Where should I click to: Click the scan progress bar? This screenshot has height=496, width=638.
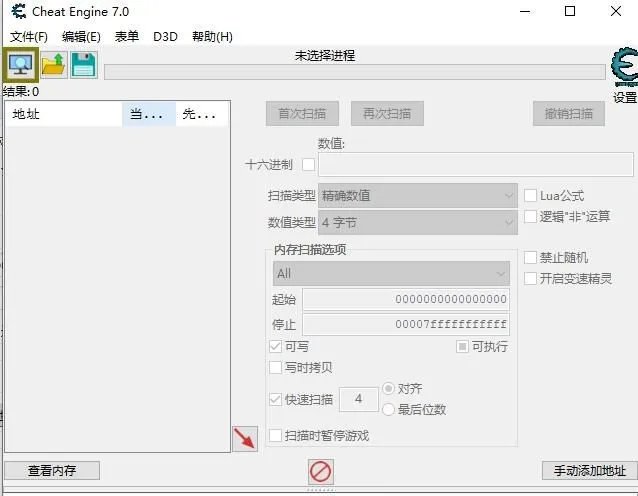coord(355,72)
